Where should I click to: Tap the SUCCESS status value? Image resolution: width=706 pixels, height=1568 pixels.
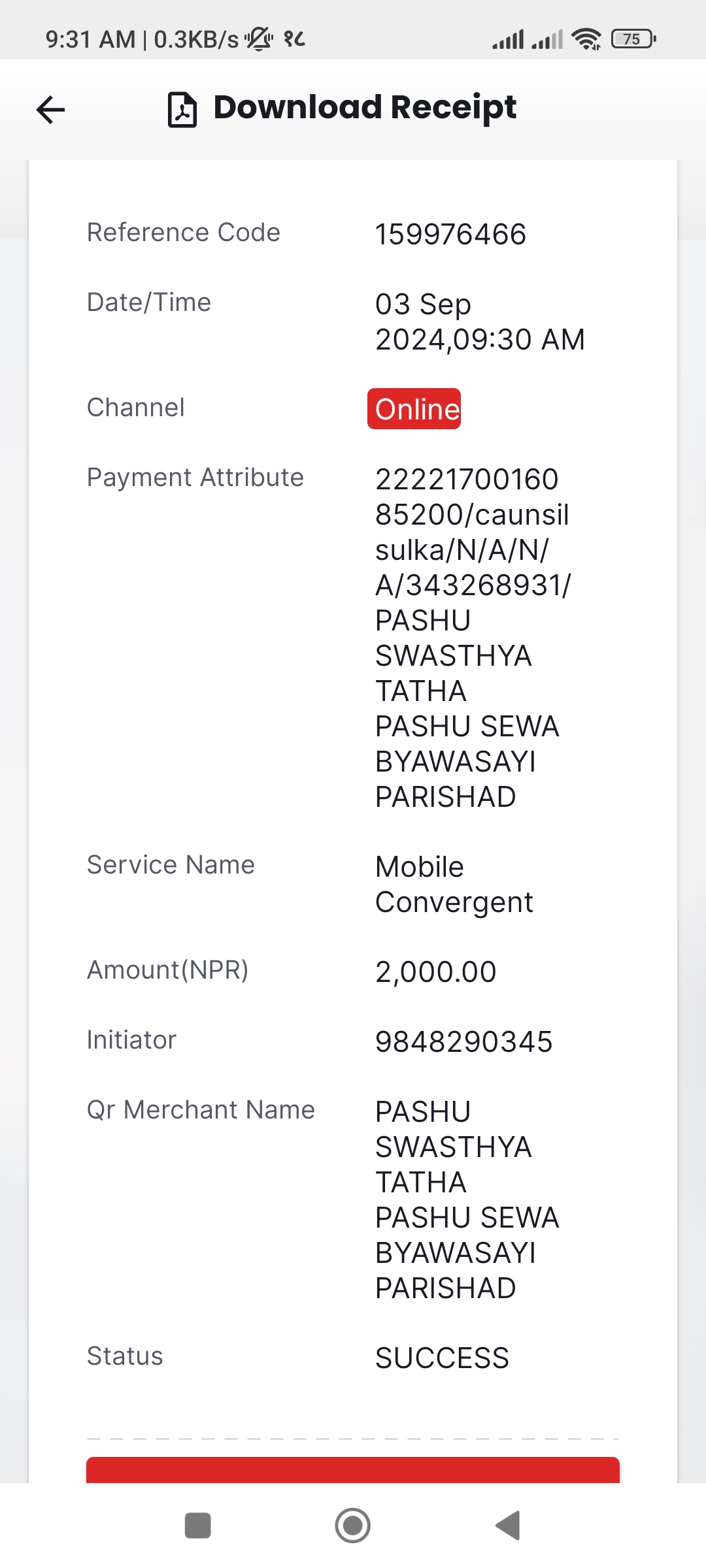pos(442,1358)
